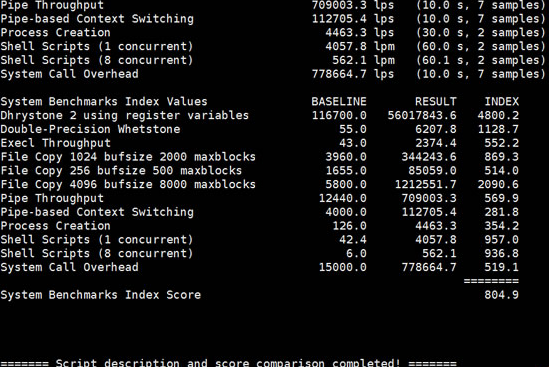Select System Call Overhead baseline 15000.0
This screenshot has height=367, width=549.
342,268
